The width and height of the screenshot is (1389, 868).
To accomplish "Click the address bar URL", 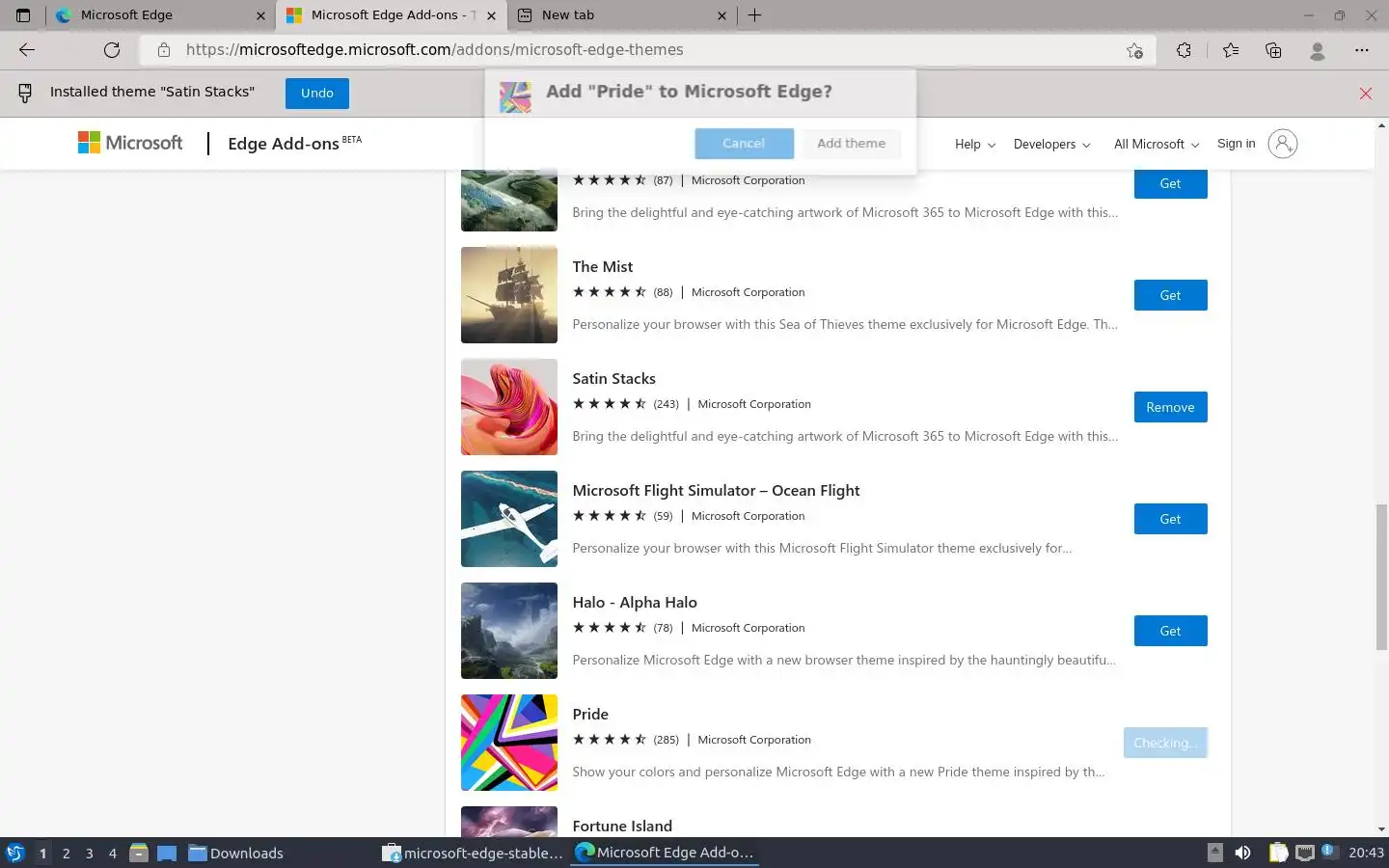I will pyautogui.click(x=435, y=50).
